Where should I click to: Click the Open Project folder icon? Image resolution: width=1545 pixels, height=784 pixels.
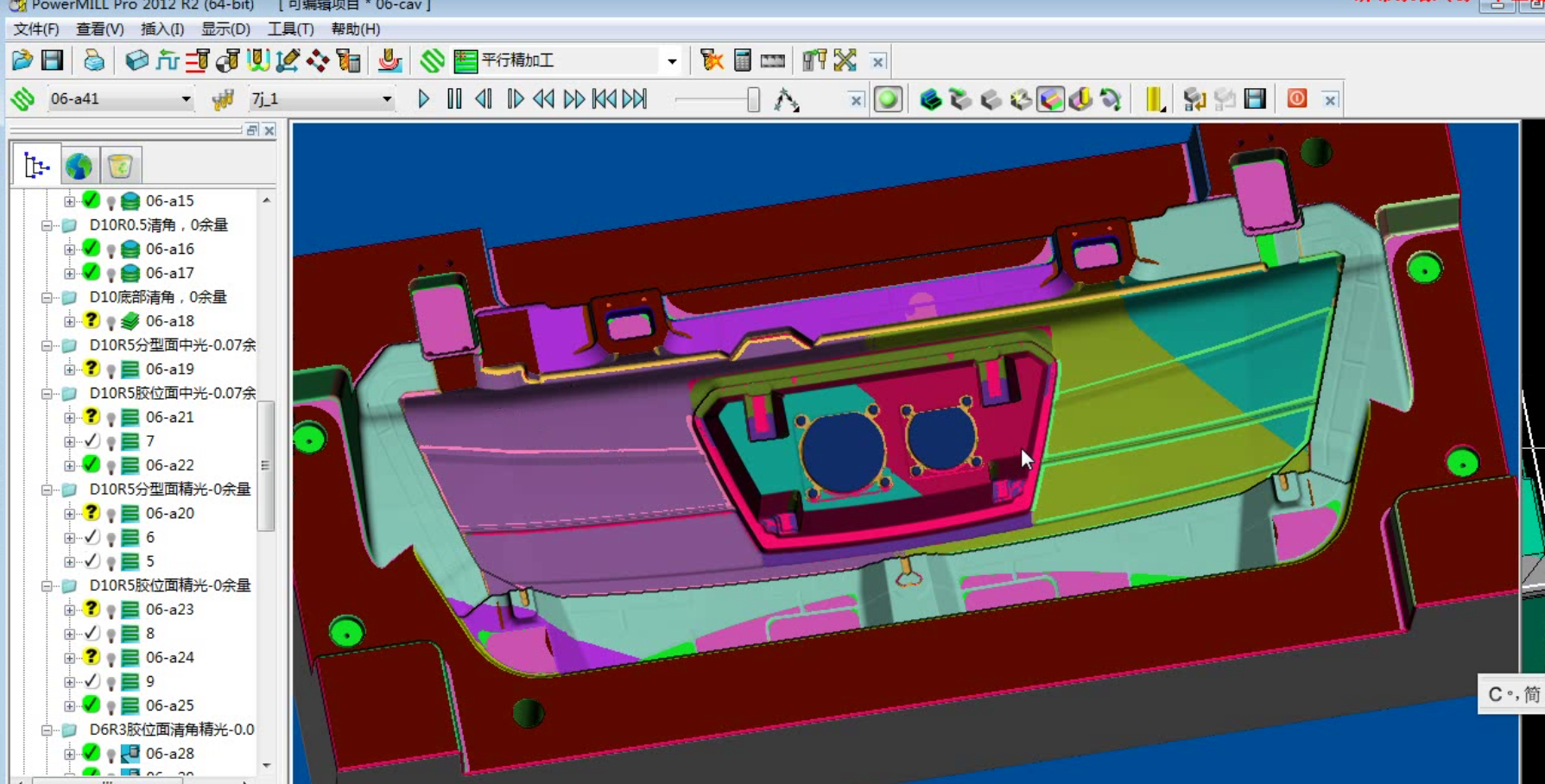click(x=22, y=60)
